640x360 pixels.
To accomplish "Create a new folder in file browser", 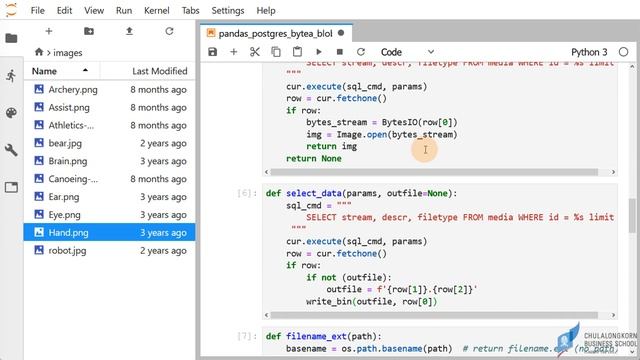I will (x=89, y=31).
